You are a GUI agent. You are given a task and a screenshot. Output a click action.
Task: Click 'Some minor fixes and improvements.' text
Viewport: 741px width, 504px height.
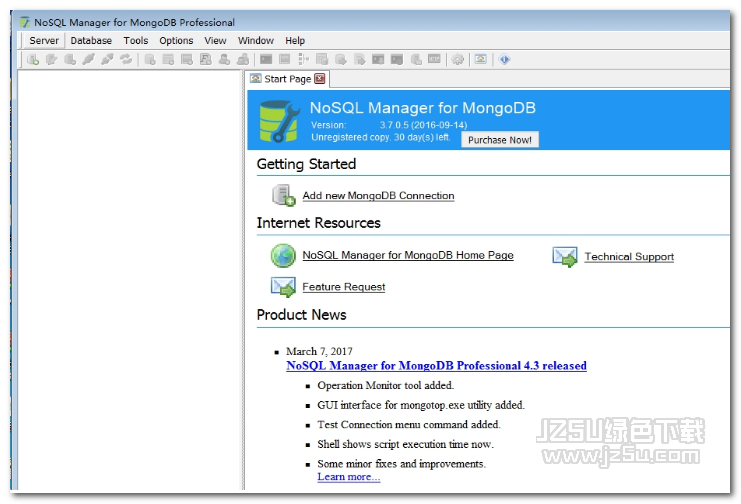(402, 464)
